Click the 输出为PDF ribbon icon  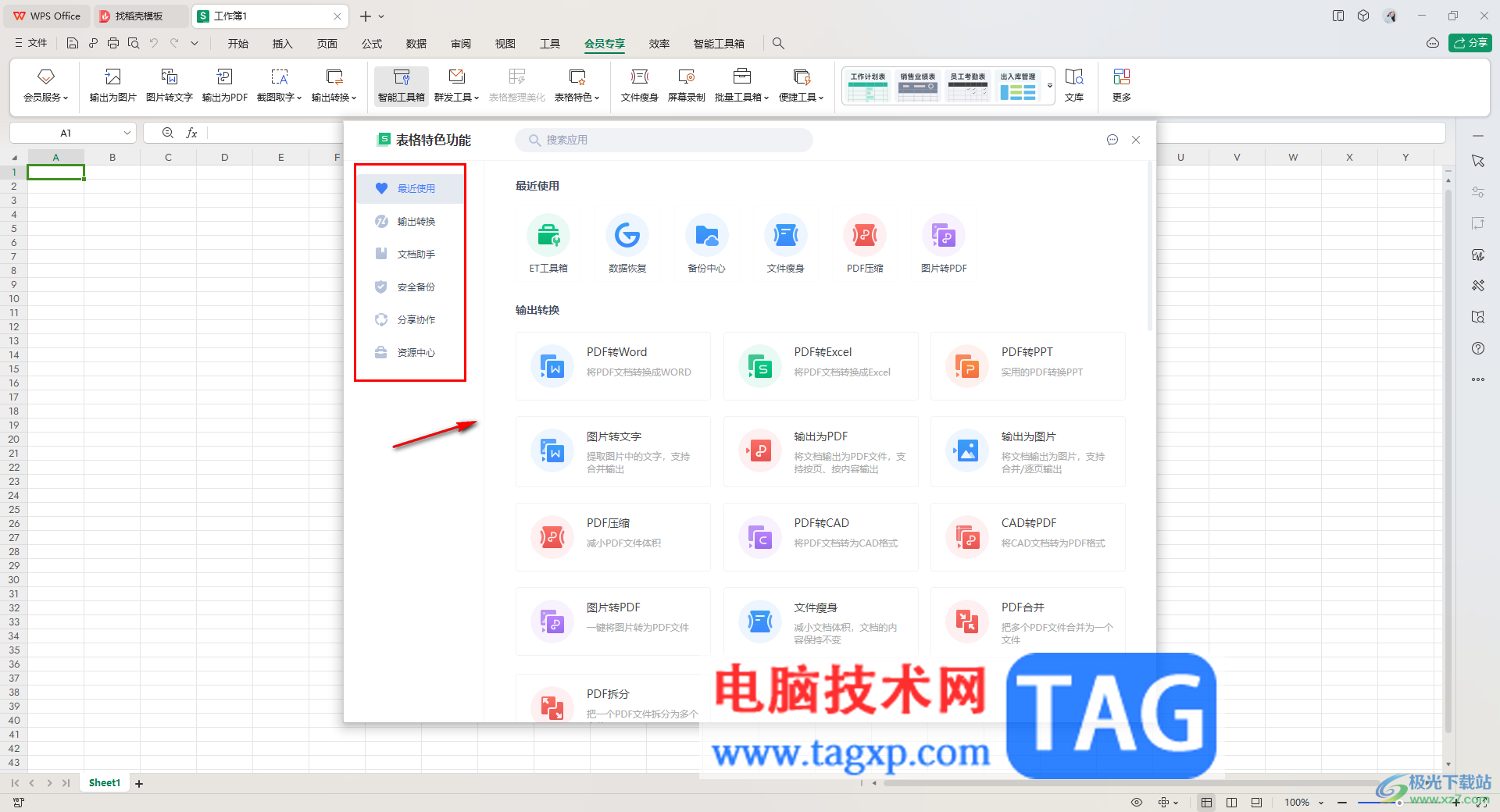[225, 85]
